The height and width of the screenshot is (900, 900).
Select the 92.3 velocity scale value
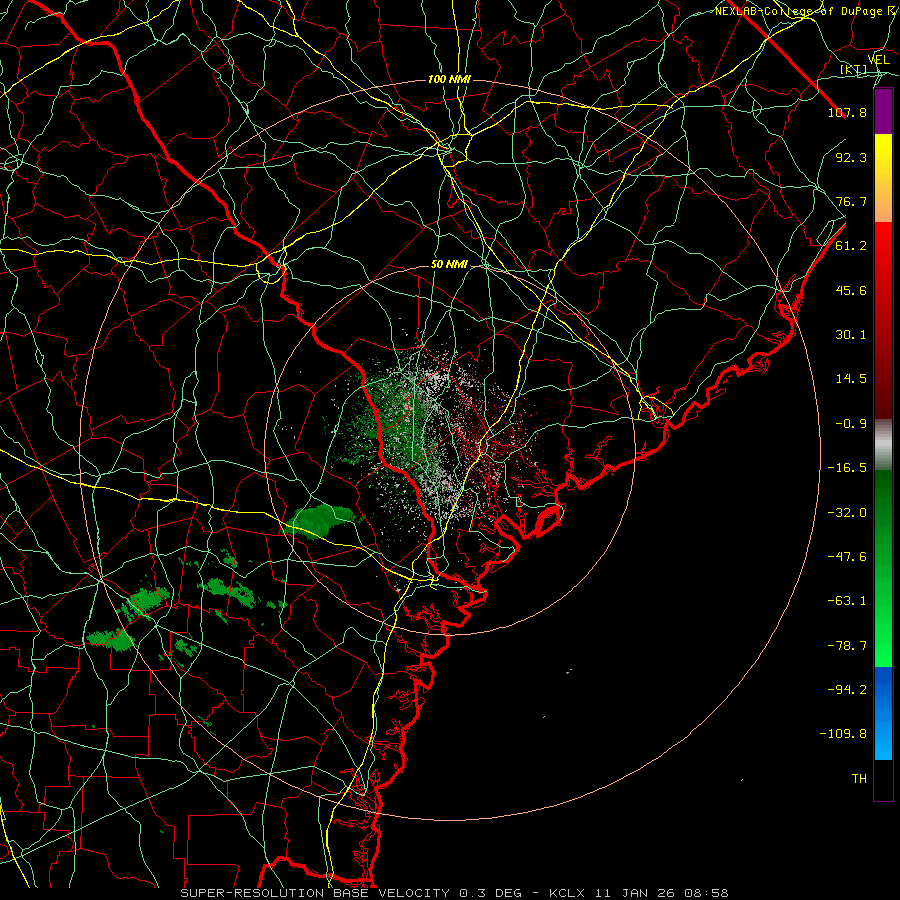click(851, 157)
